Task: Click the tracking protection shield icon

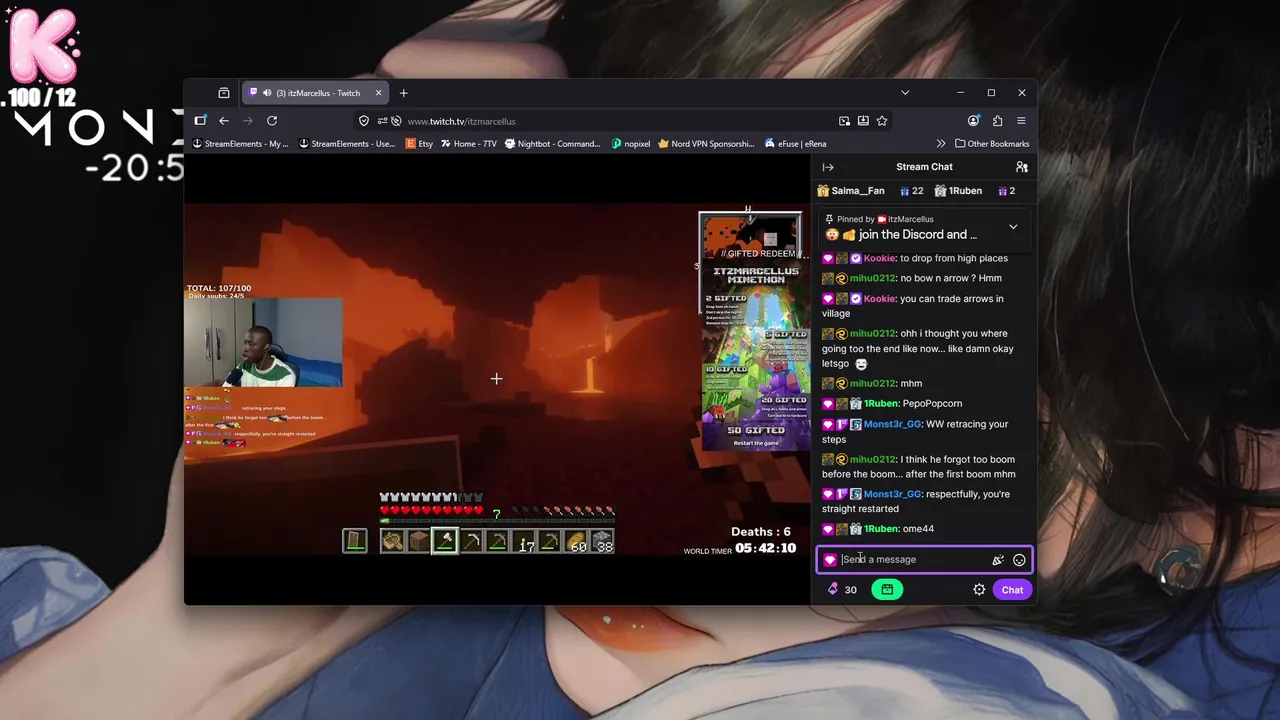Action: point(363,121)
